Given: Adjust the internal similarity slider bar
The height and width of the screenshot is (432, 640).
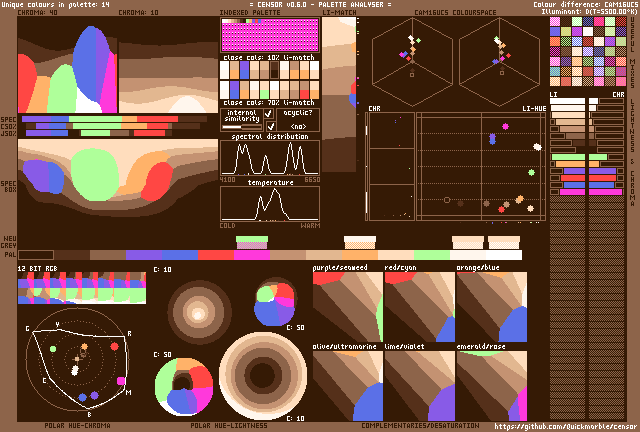Looking at the screenshot, I should pos(240,127).
